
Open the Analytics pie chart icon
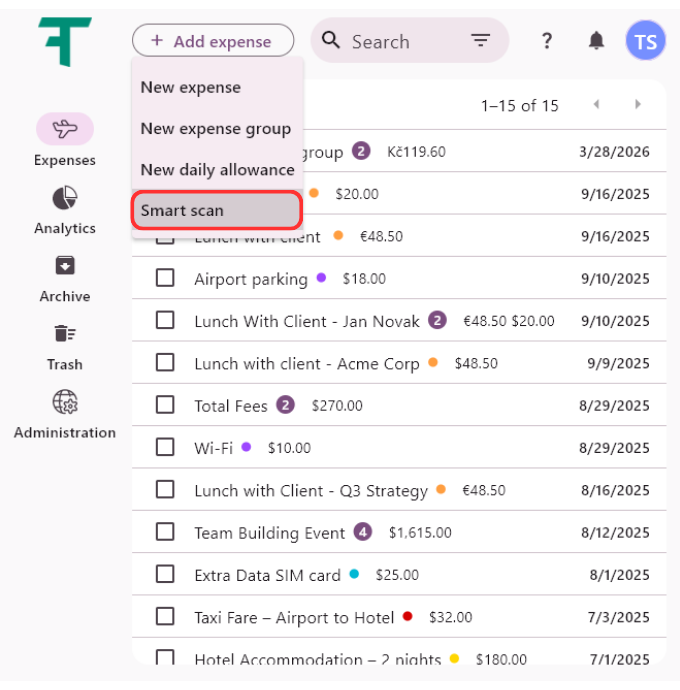tap(65, 197)
